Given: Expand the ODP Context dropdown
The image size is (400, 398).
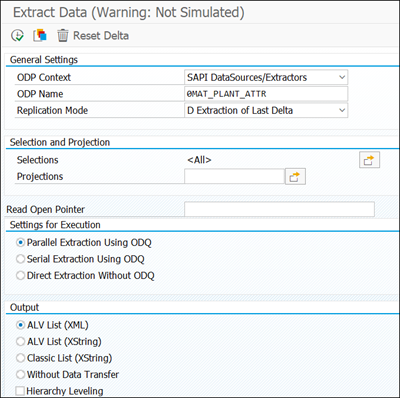Looking at the screenshot, I should 342,77.
